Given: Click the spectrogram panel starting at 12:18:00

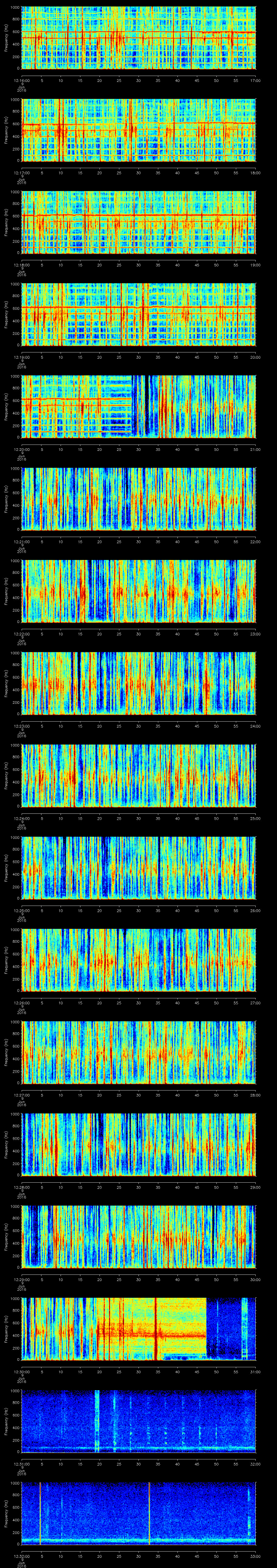Looking at the screenshot, I should [139, 222].
